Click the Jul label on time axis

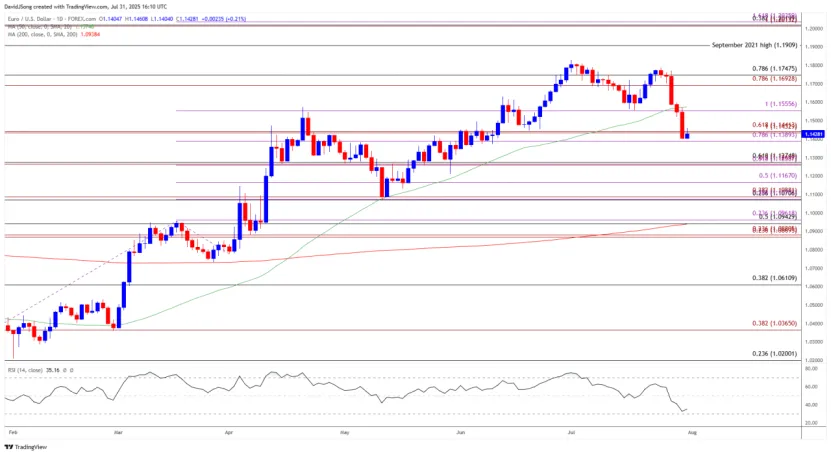tap(575, 431)
